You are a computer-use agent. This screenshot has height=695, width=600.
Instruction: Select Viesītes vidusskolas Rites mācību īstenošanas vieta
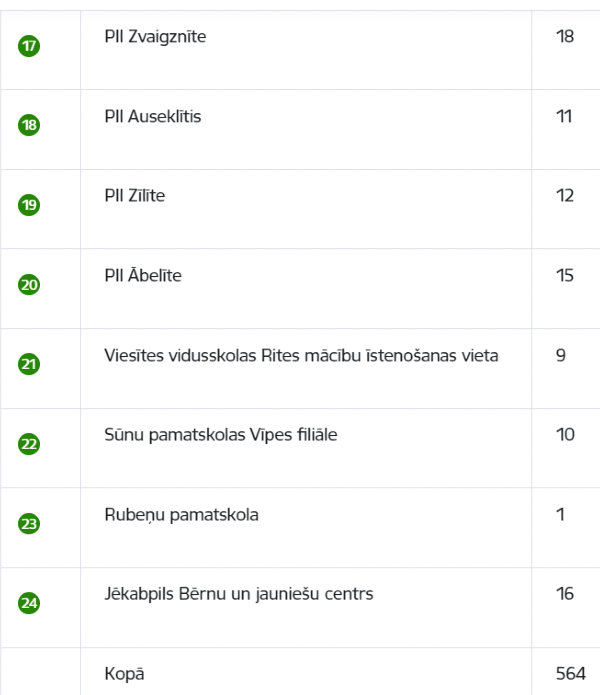301,355
